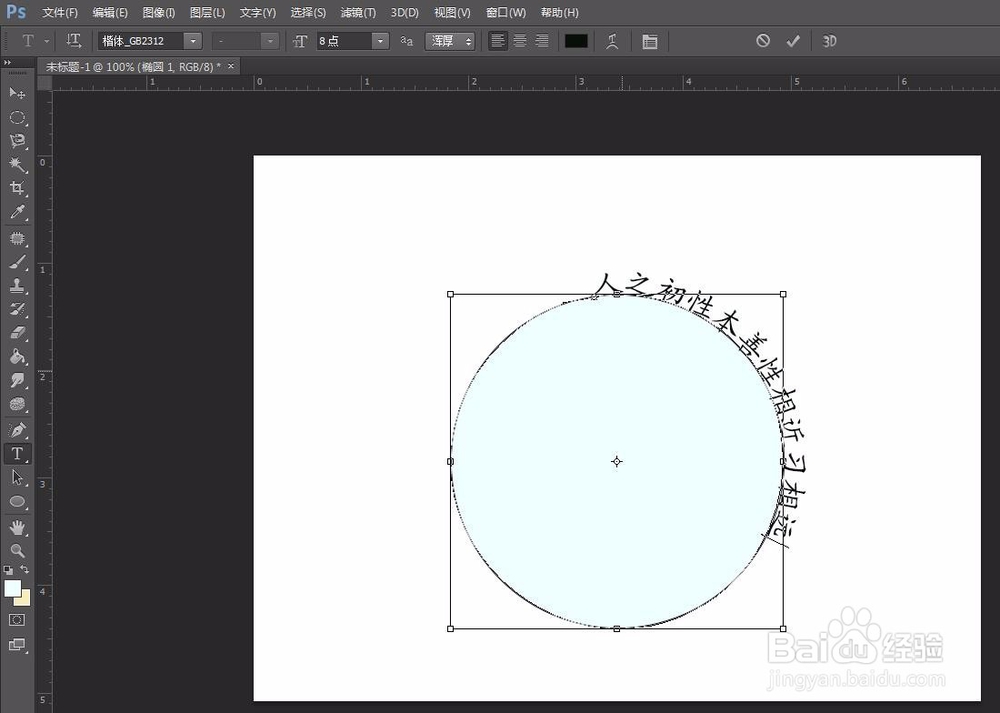Image resolution: width=1000 pixels, height=713 pixels.
Task: Select the Sponge tool
Action: click(x=17, y=404)
